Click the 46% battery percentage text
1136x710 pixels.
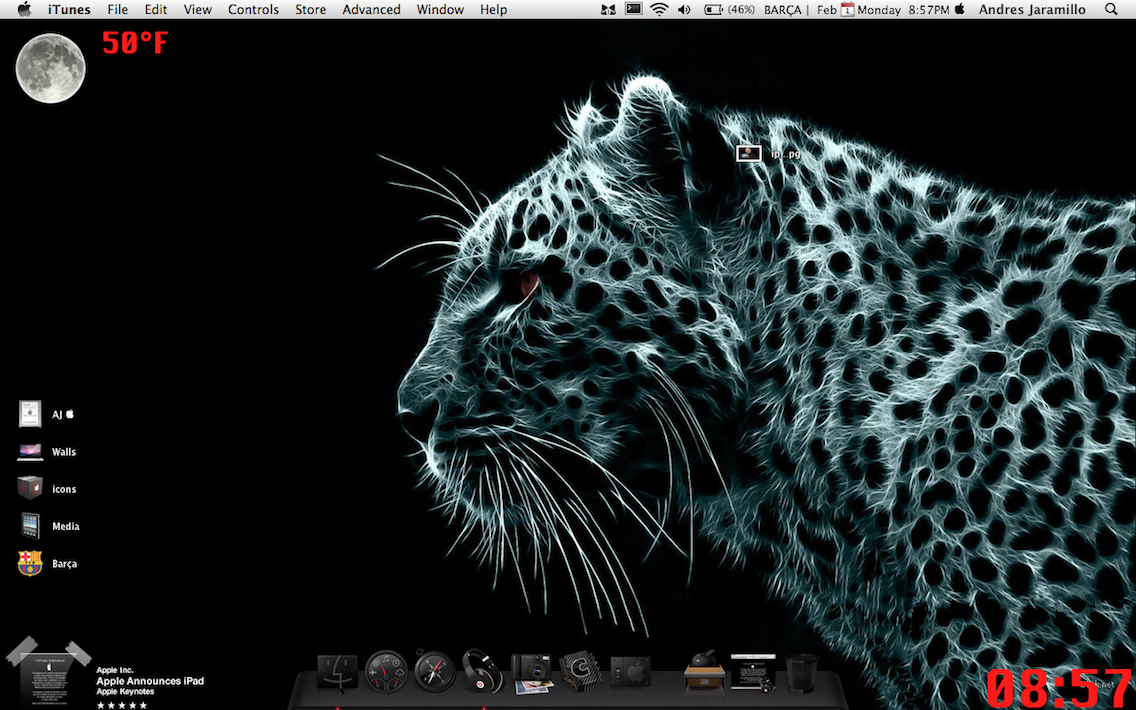click(x=740, y=9)
